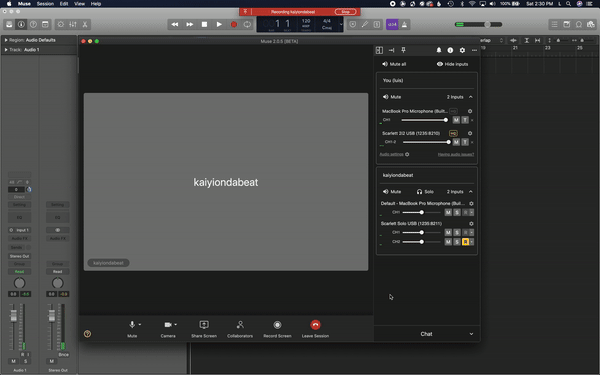
Task: Open the Muse more options ellipsis
Action: coord(474,50)
